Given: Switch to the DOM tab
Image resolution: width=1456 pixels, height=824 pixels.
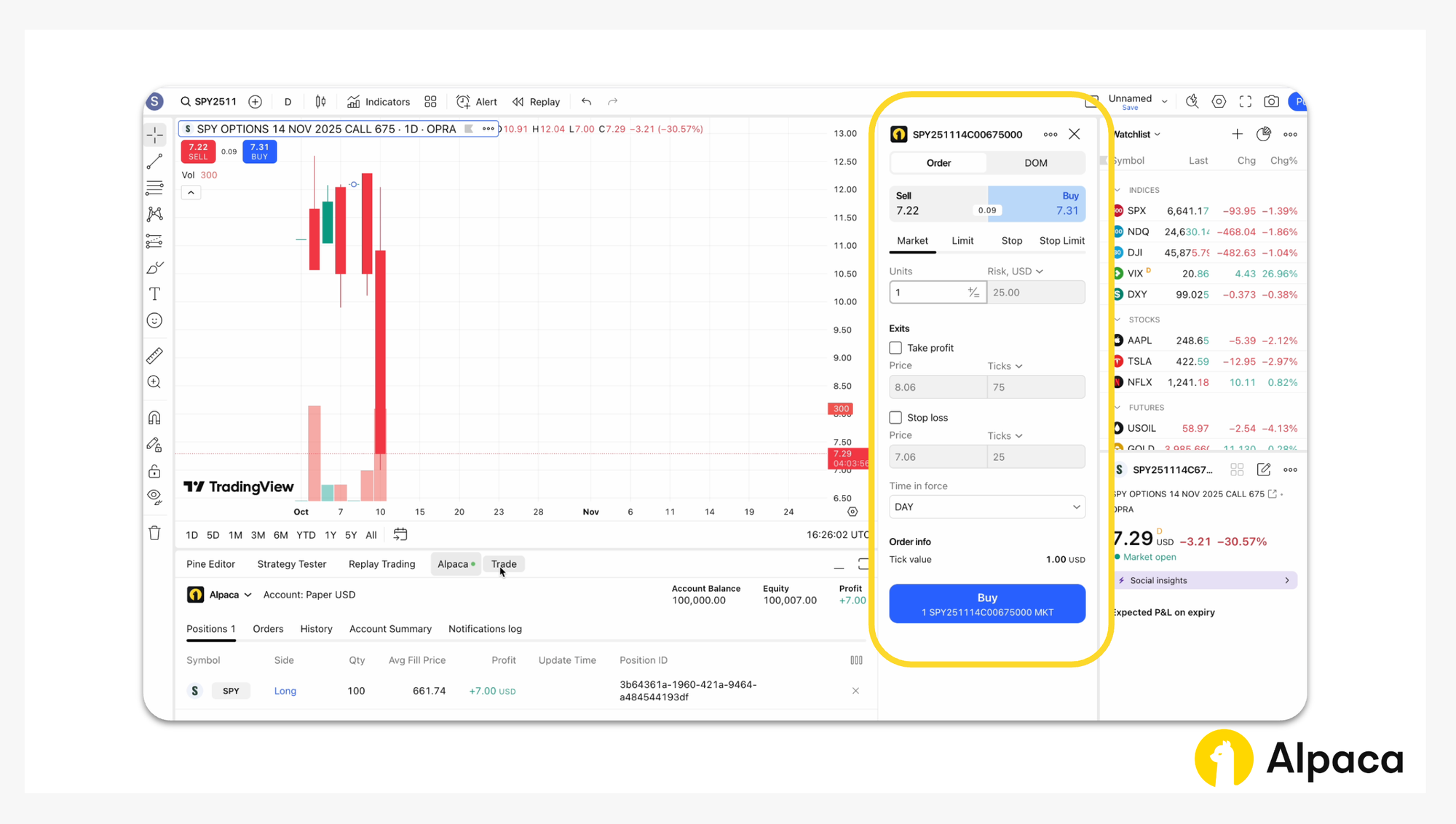Looking at the screenshot, I should (1035, 162).
